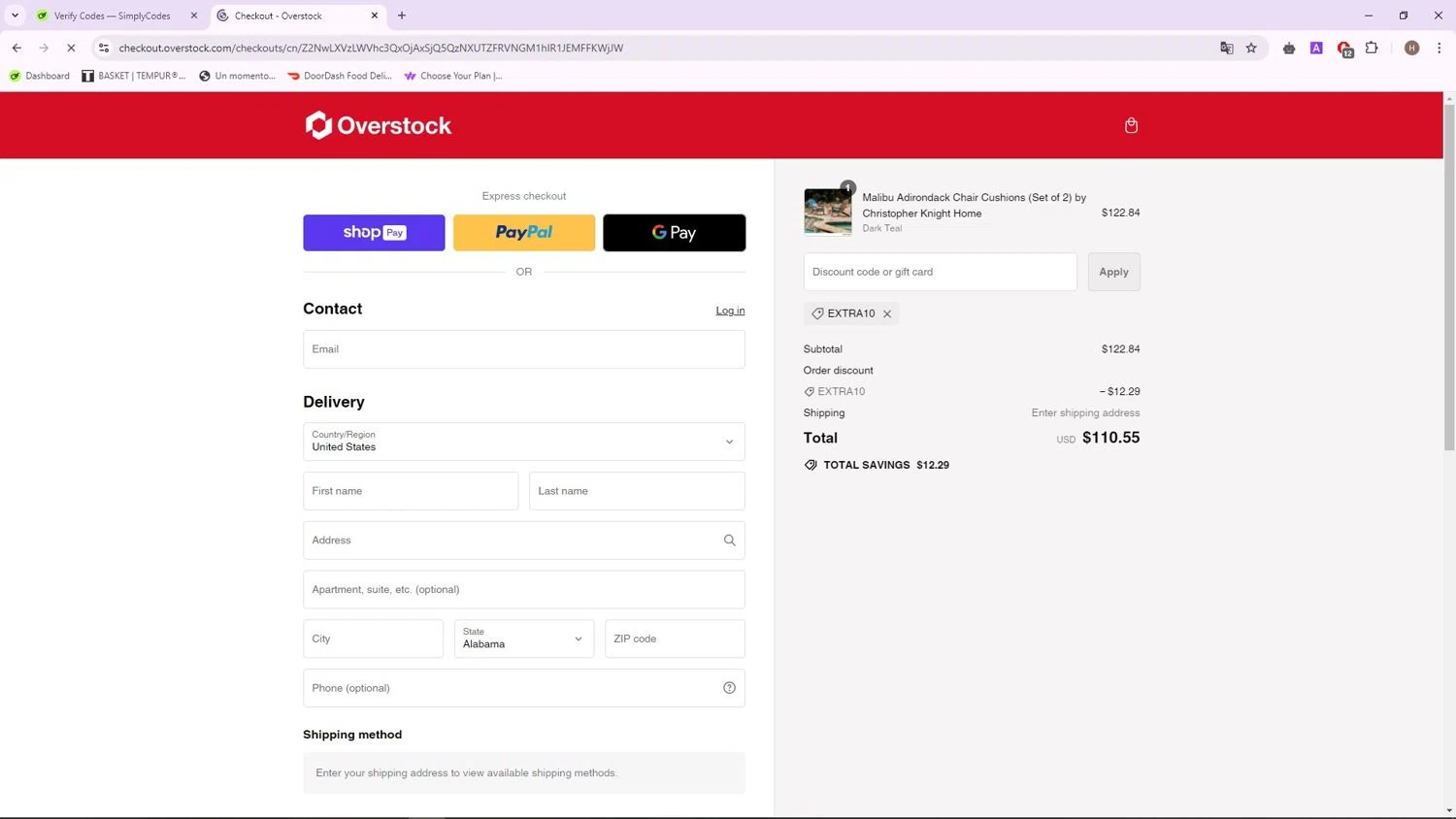
Task: Click the address search magnifier icon
Action: tap(729, 541)
